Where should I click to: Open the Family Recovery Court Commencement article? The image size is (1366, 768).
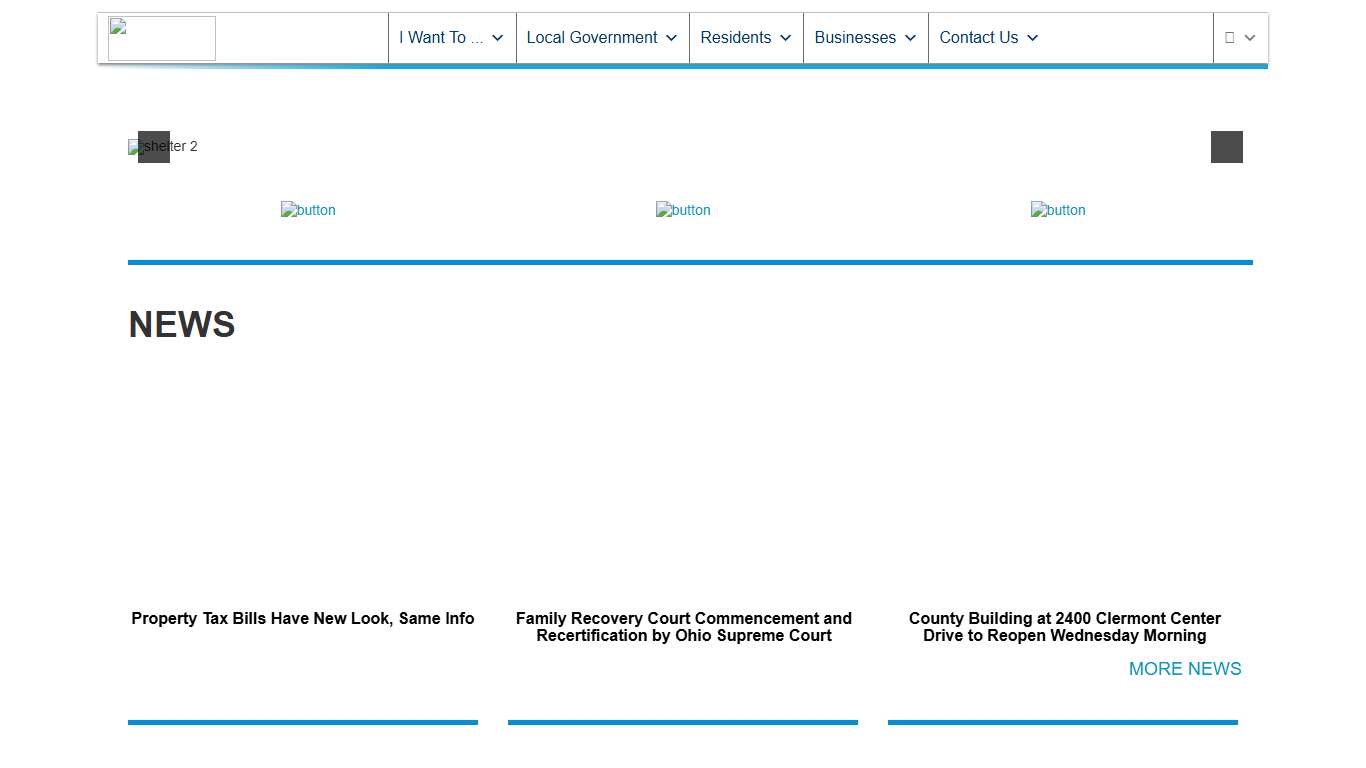(683, 627)
